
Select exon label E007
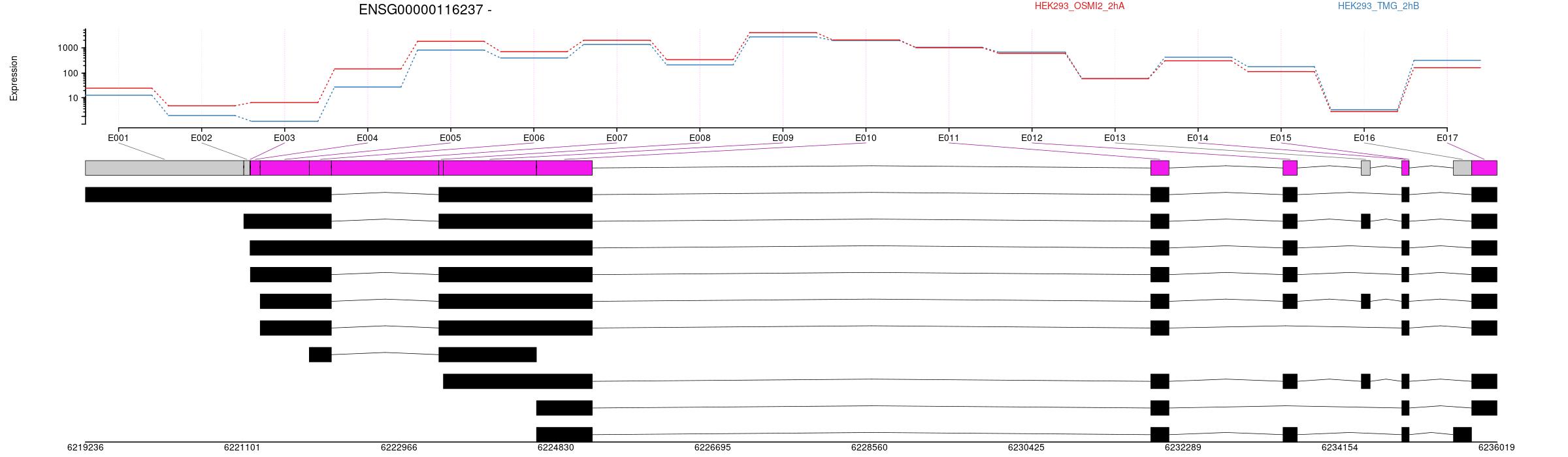click(x=617, y=138)
